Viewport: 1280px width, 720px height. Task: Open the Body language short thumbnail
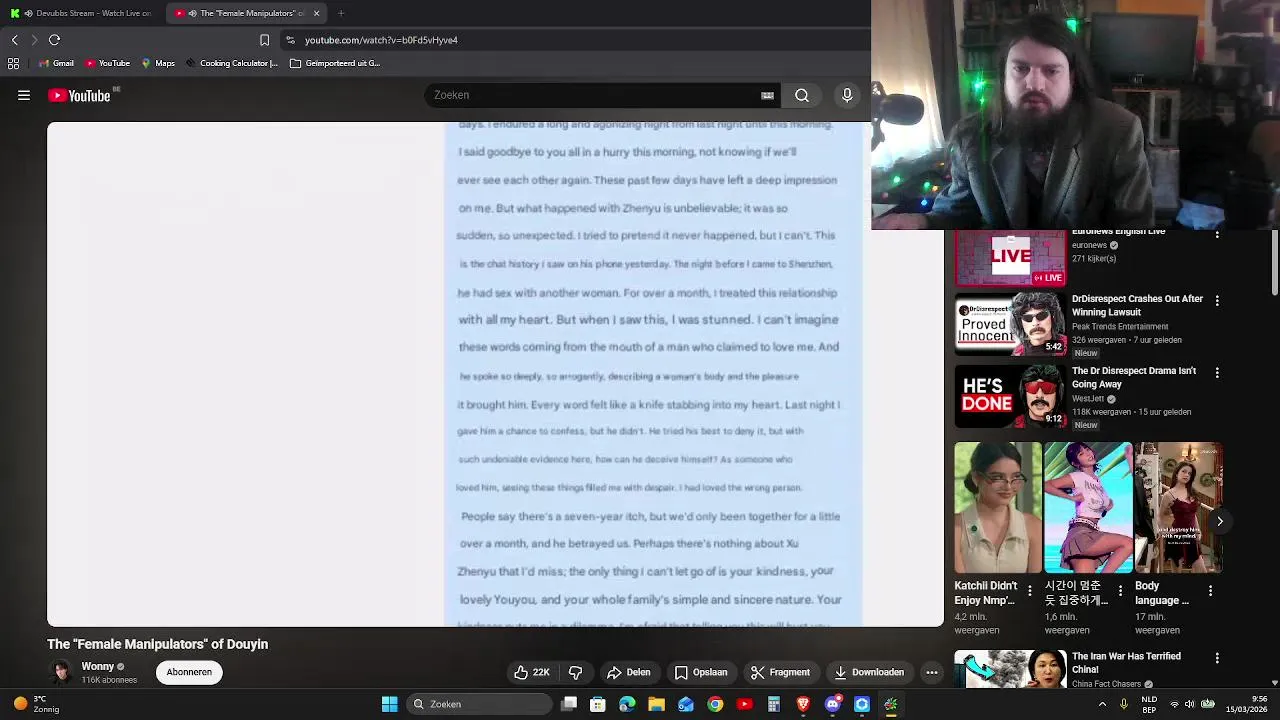(1178, 508)
